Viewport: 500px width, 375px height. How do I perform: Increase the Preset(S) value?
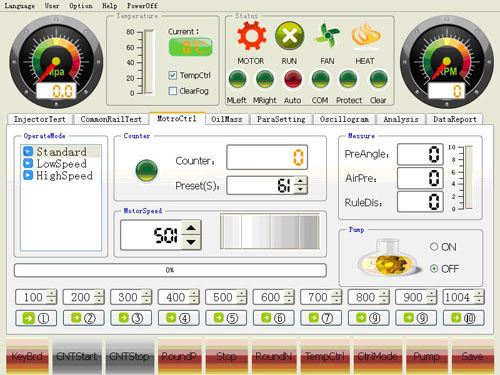click(301, 181)
